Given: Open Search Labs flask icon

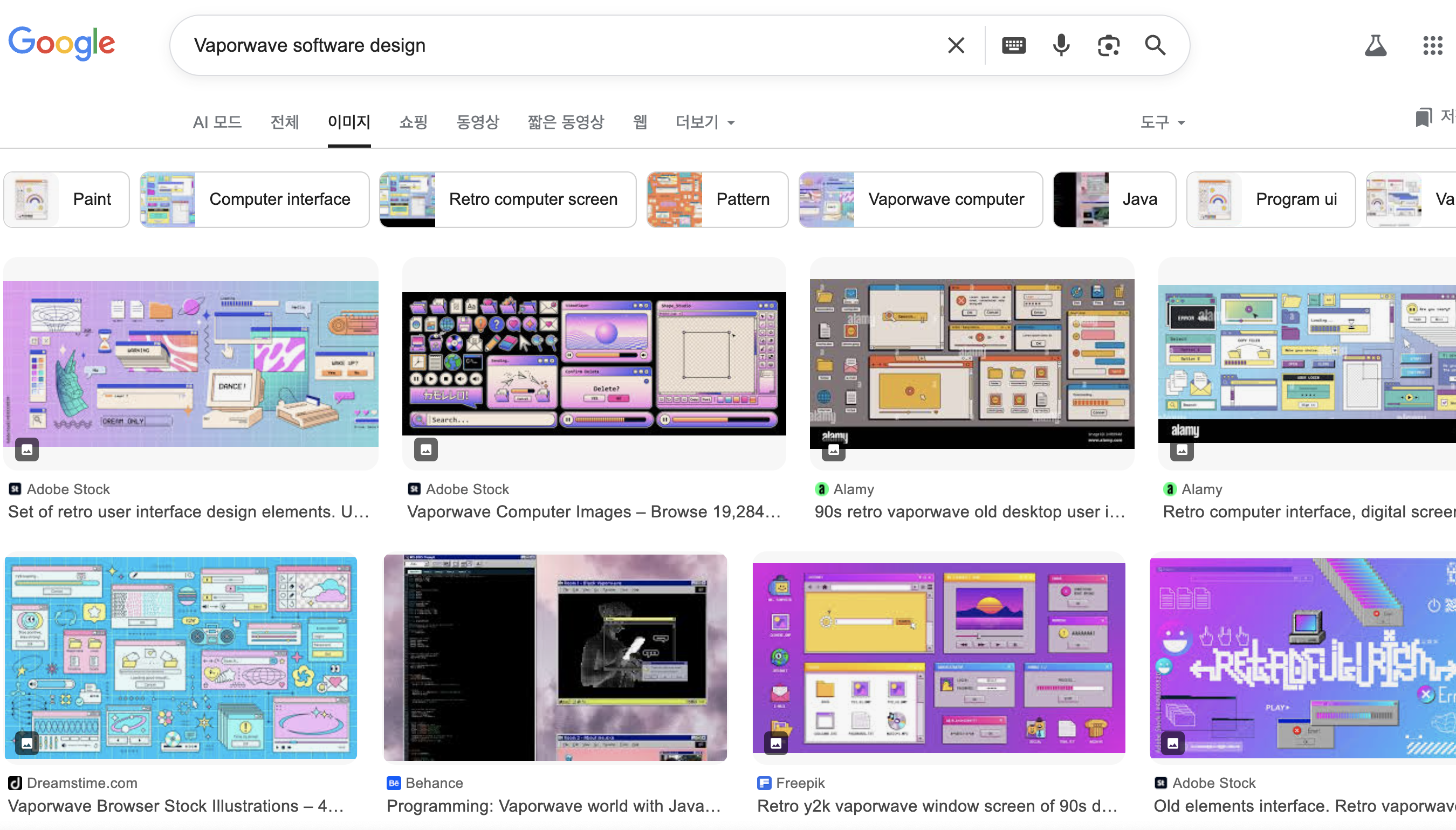Looking at the screenshot, I should click(x=1375, y=45).
